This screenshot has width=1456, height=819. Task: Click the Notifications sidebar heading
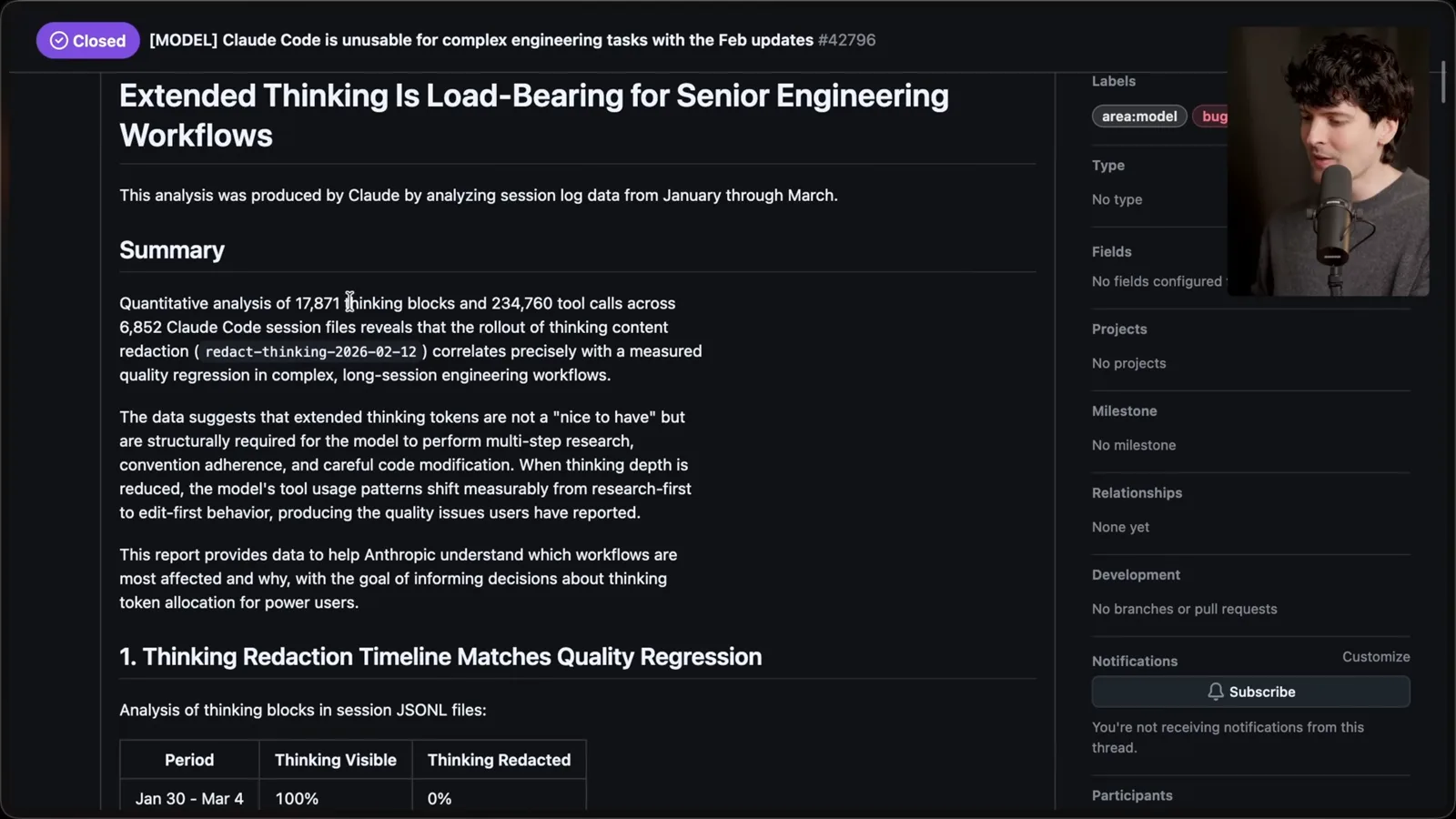1135,662
